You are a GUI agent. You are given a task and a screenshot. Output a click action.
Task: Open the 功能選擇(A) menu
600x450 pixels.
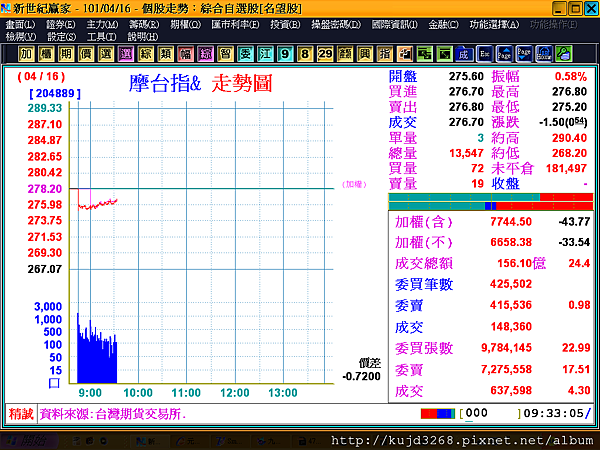tap(494, 25)
